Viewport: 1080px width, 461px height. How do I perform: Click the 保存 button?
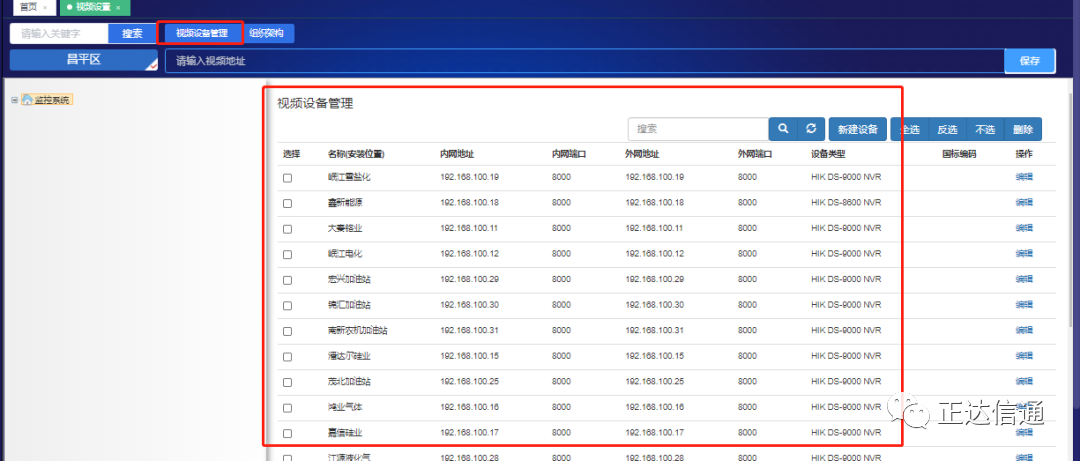(x=1030, y=61)
